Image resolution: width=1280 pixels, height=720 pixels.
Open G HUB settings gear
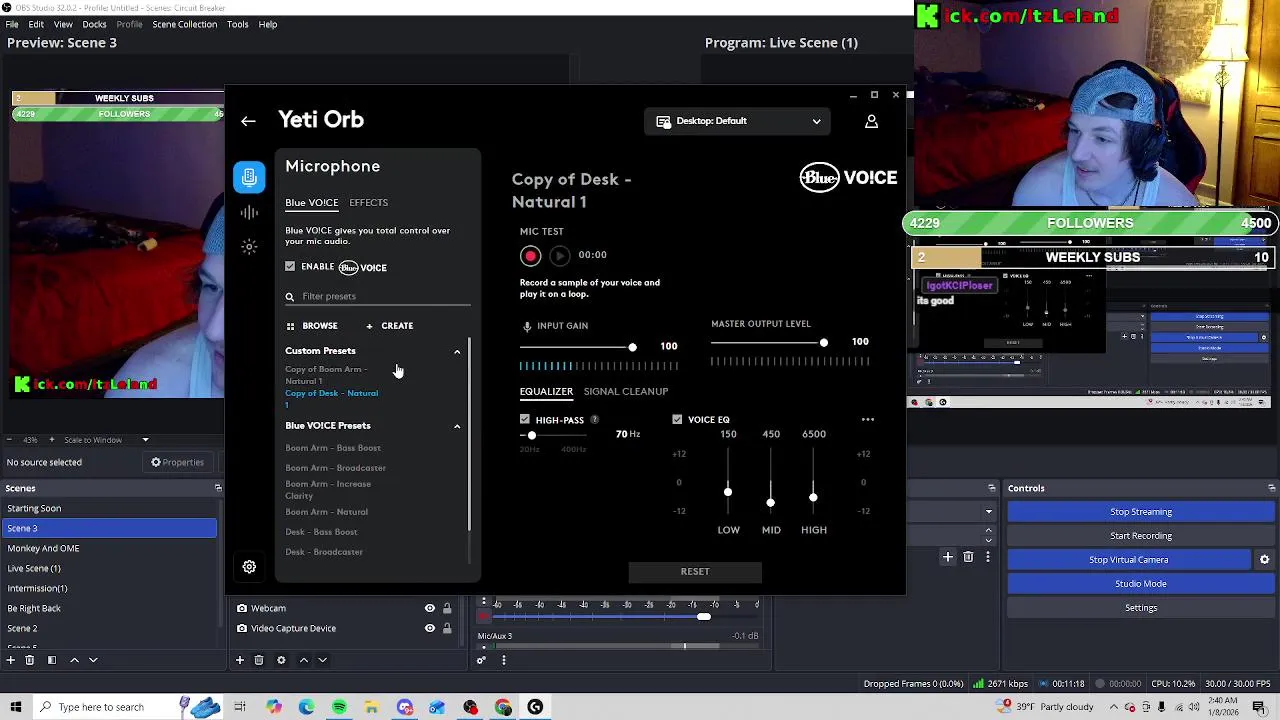pyautogui.click(x=249, y=567)
